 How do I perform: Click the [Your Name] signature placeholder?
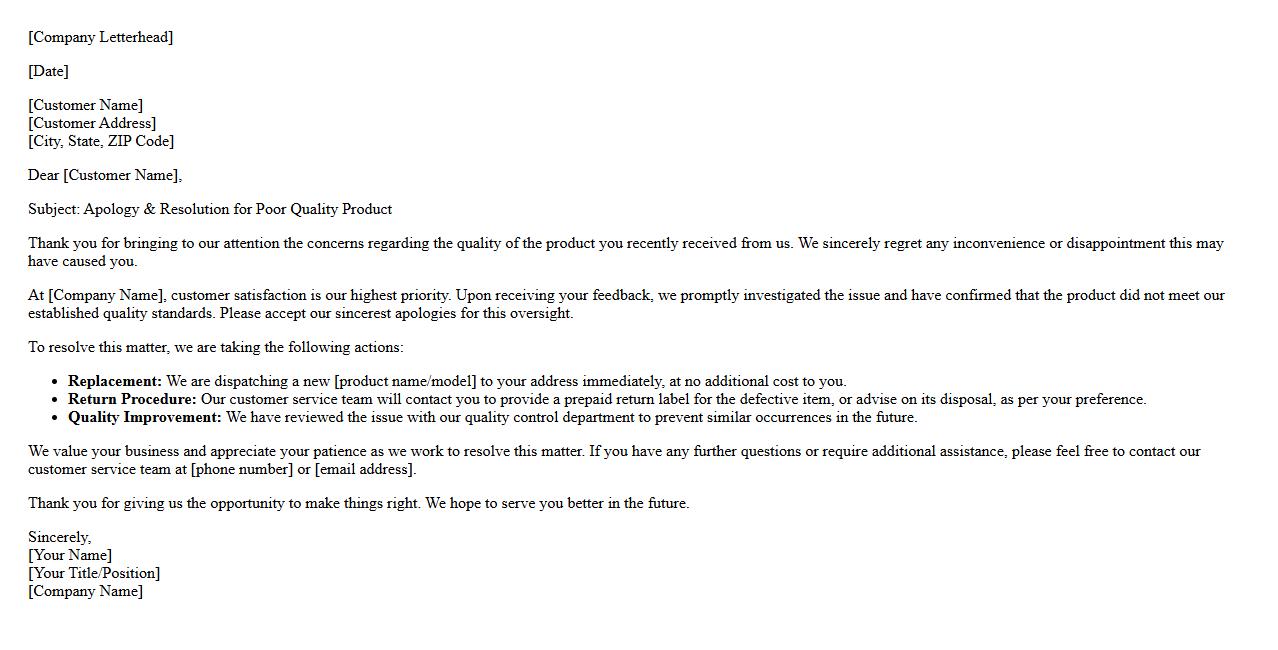coord(70,555)
